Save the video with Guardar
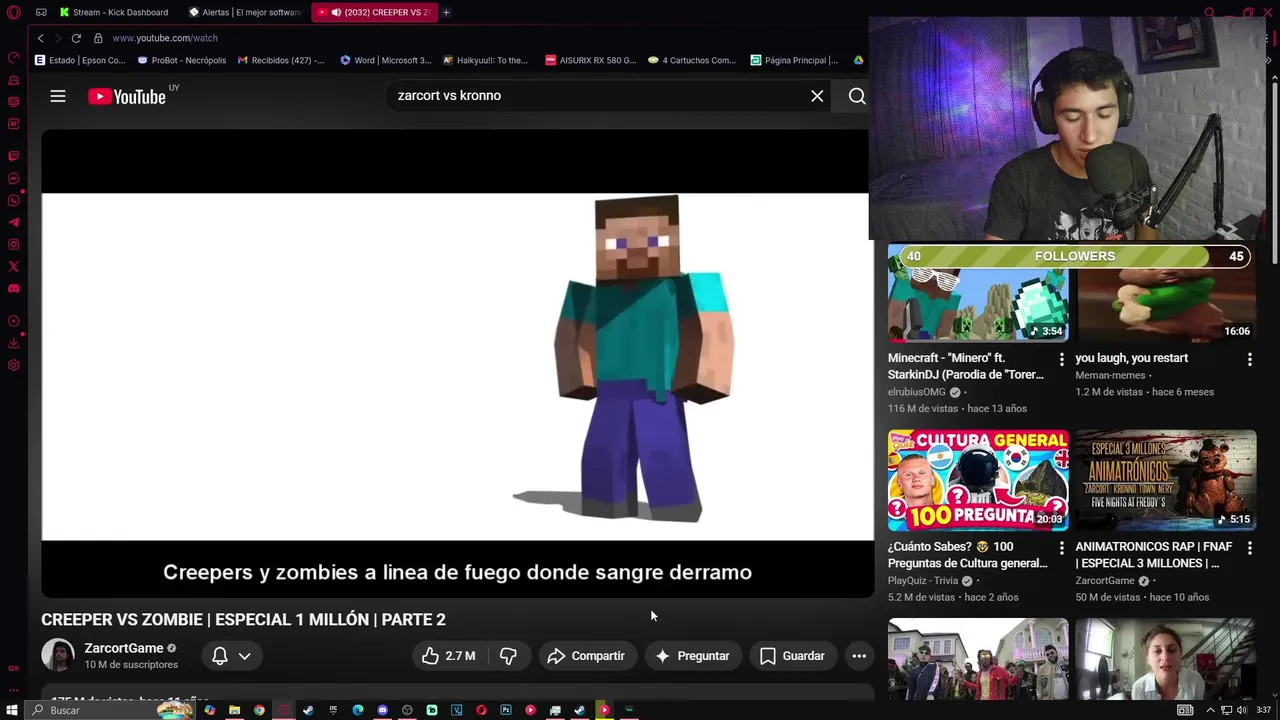 click(792, 656)
